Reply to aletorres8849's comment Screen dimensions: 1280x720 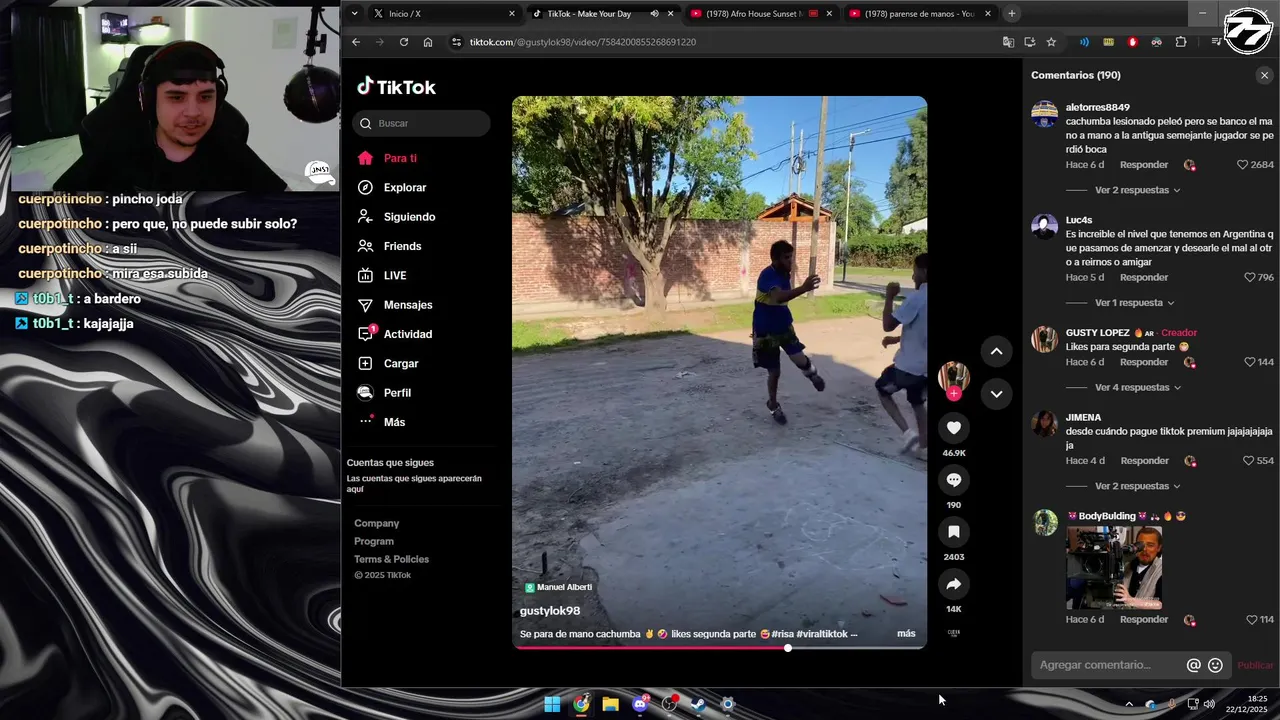[x=1144, y=165]
